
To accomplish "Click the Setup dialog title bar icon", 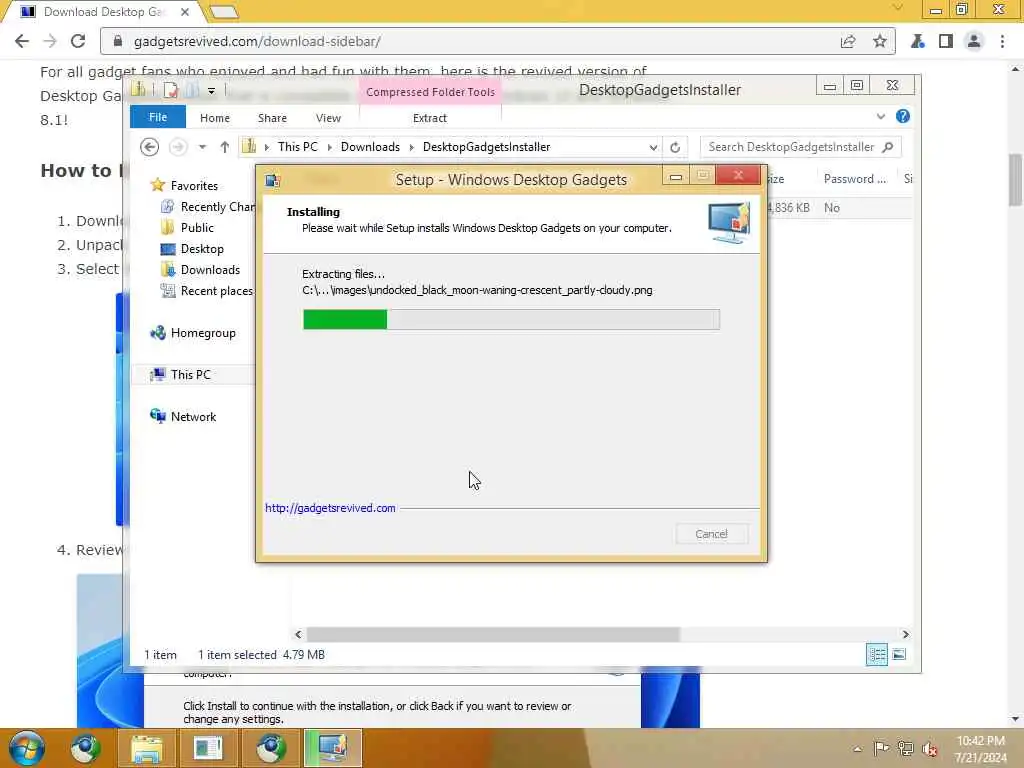I will [x=273, y=180].
